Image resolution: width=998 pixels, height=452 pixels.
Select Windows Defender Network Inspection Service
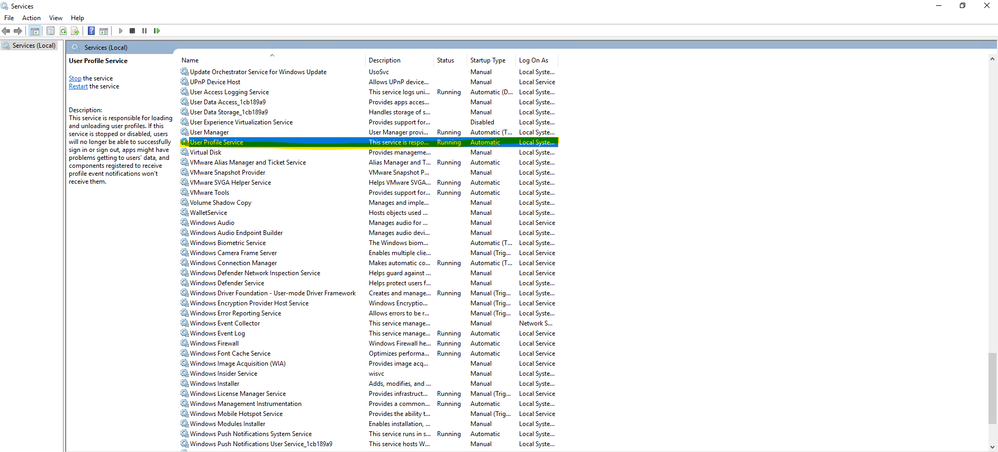(369, 273)
